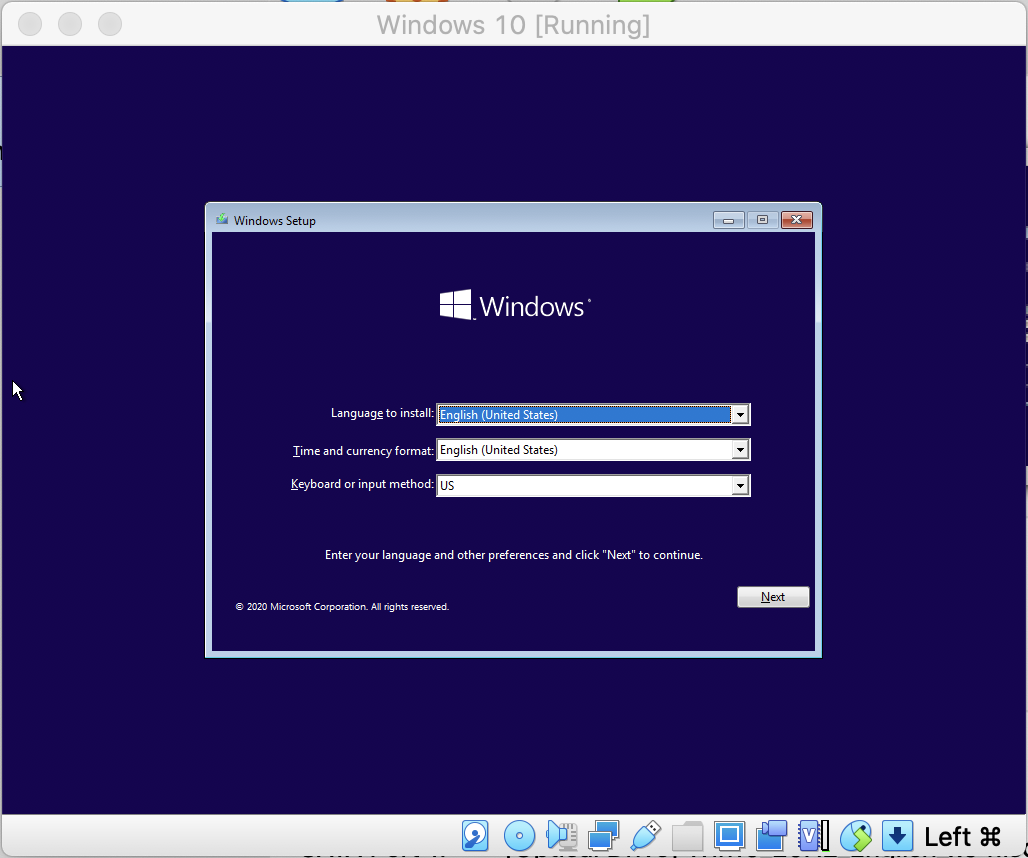Close the Windows Setup dialog
The height and width of the screenshot is (858, 1028).
pos(797,220)
